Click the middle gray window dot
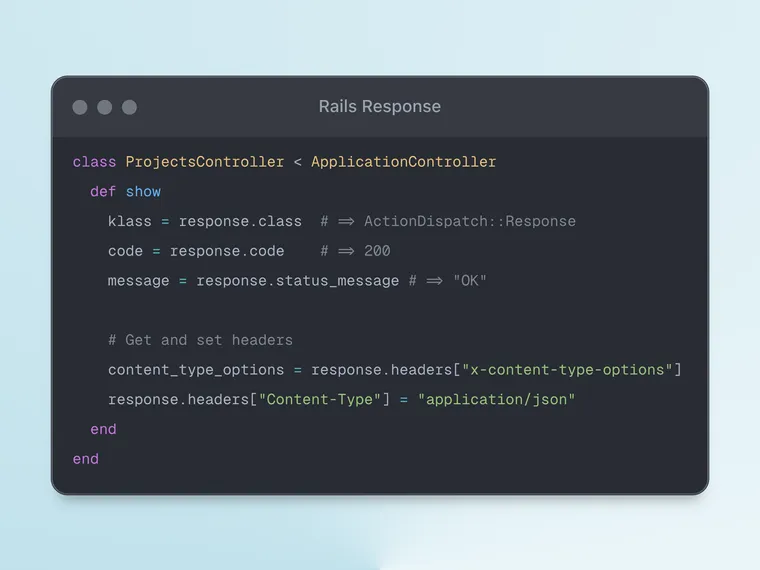The width and height of the screenshot is (760, 570). tap(105, 107)
